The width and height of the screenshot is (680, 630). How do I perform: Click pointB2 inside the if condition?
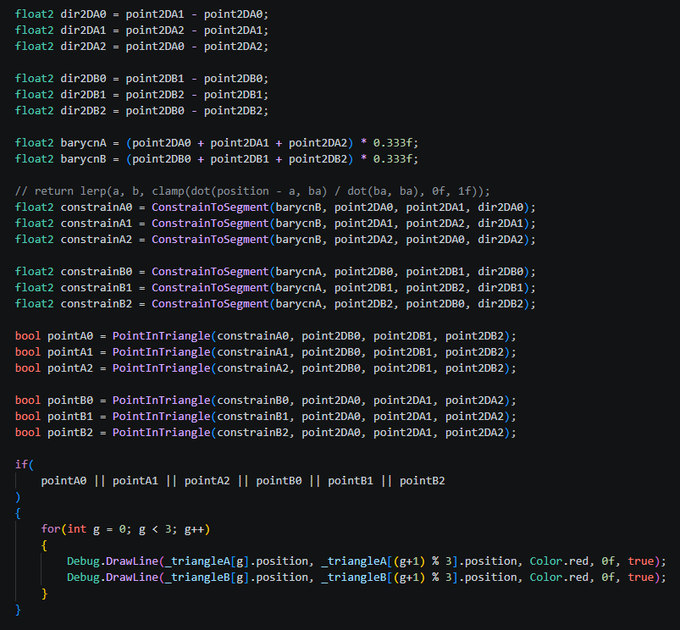point(422,481)
